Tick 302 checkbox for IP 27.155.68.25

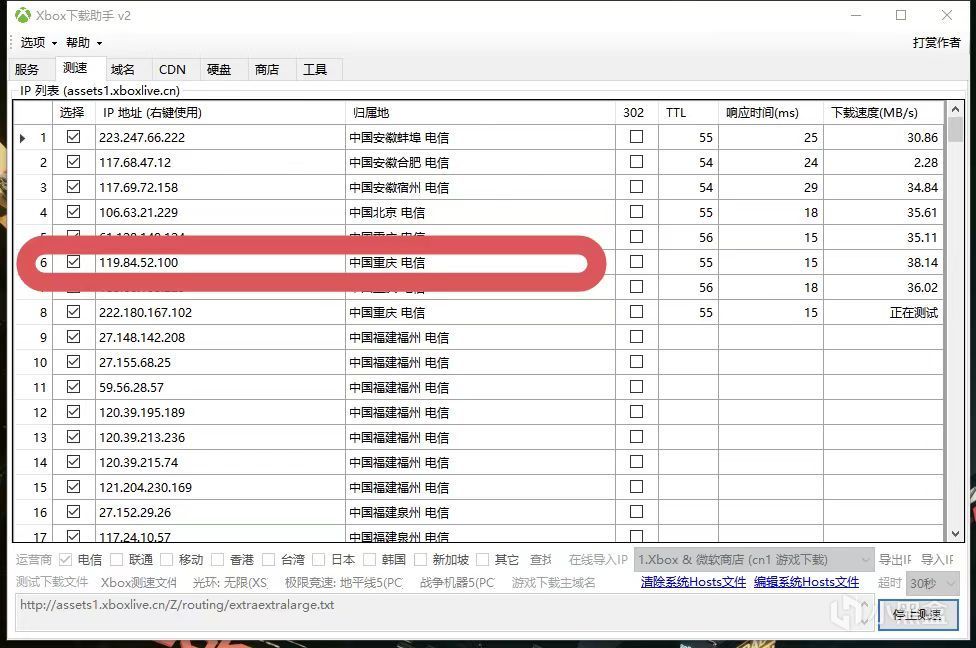click(x=636, y=361)
